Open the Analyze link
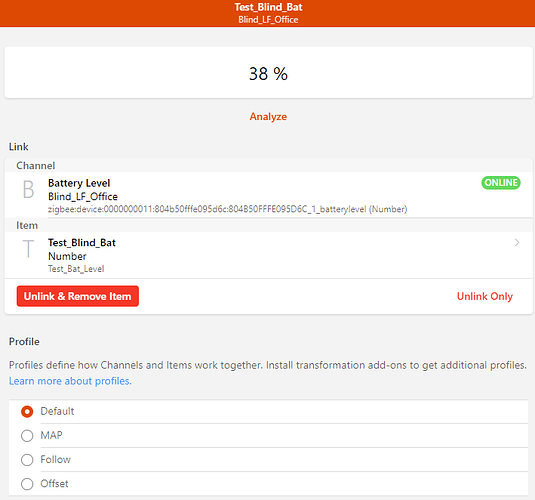Viewport: 535px width, 500px height. 268,117
